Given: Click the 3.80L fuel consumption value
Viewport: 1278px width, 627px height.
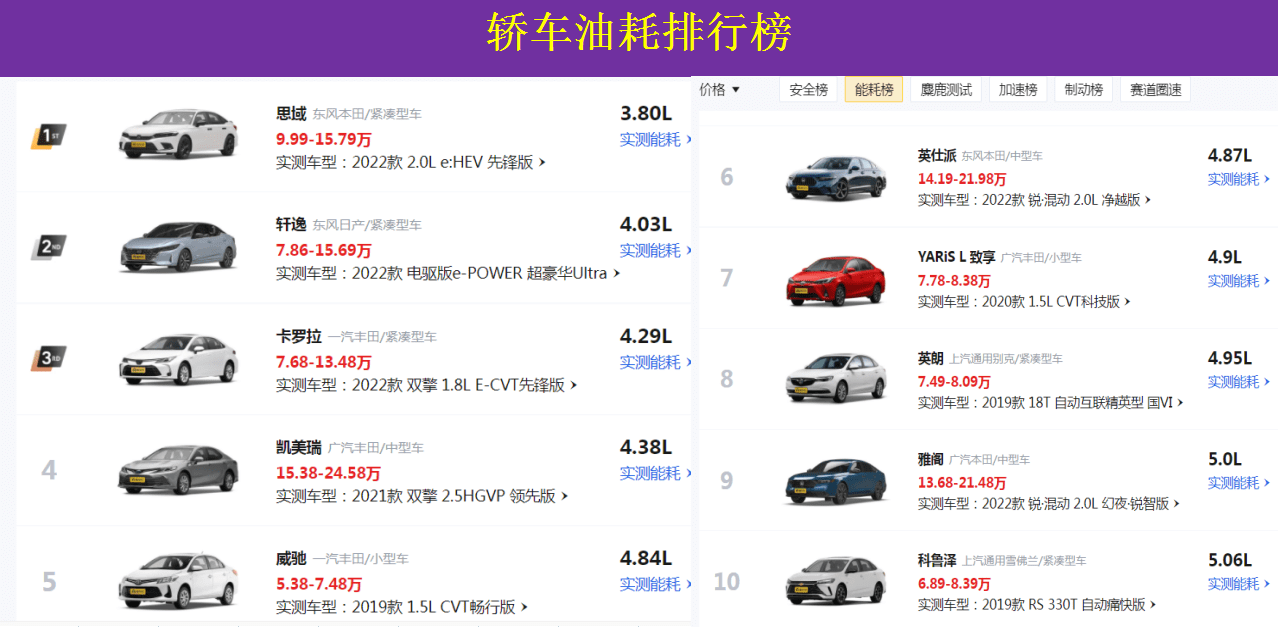Looking at the screenshot, I should pos(646,113).
